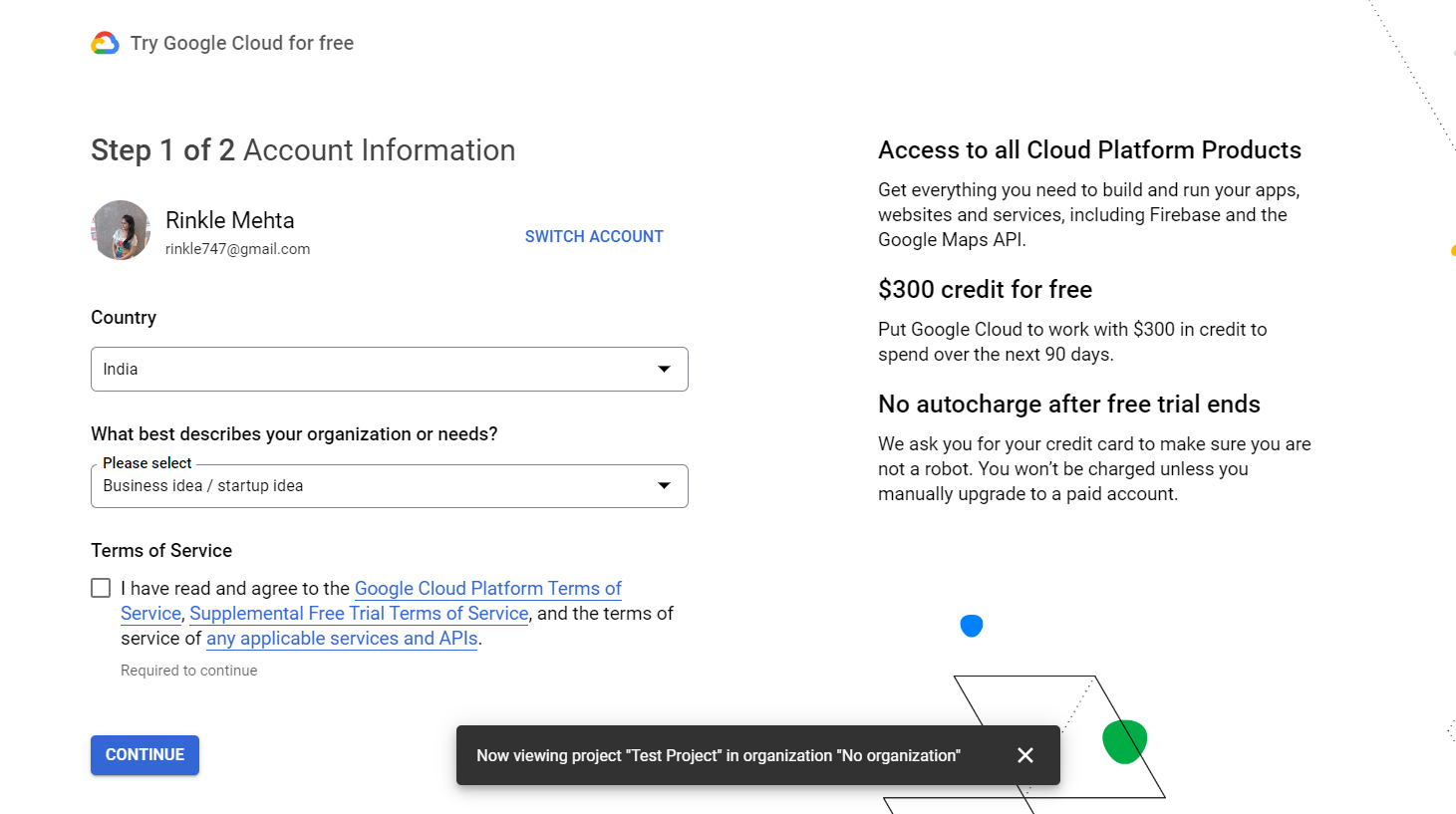Click the Google Cloud logo icon
Screen dimensions: 1456x814
[x=106, y=43]
